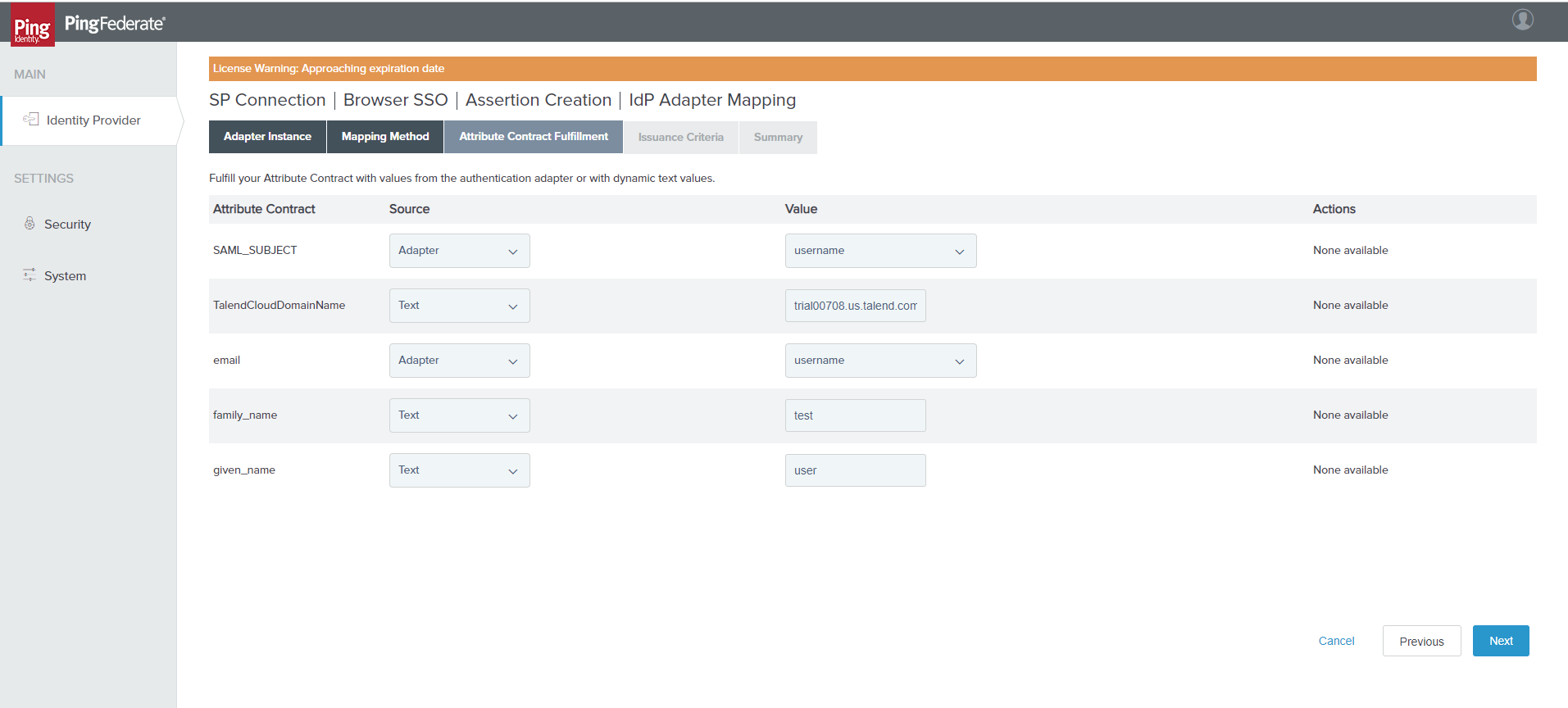Click the TalendCloudDomainName attribute label
The image size is (1568, 708).
point(279,306)
